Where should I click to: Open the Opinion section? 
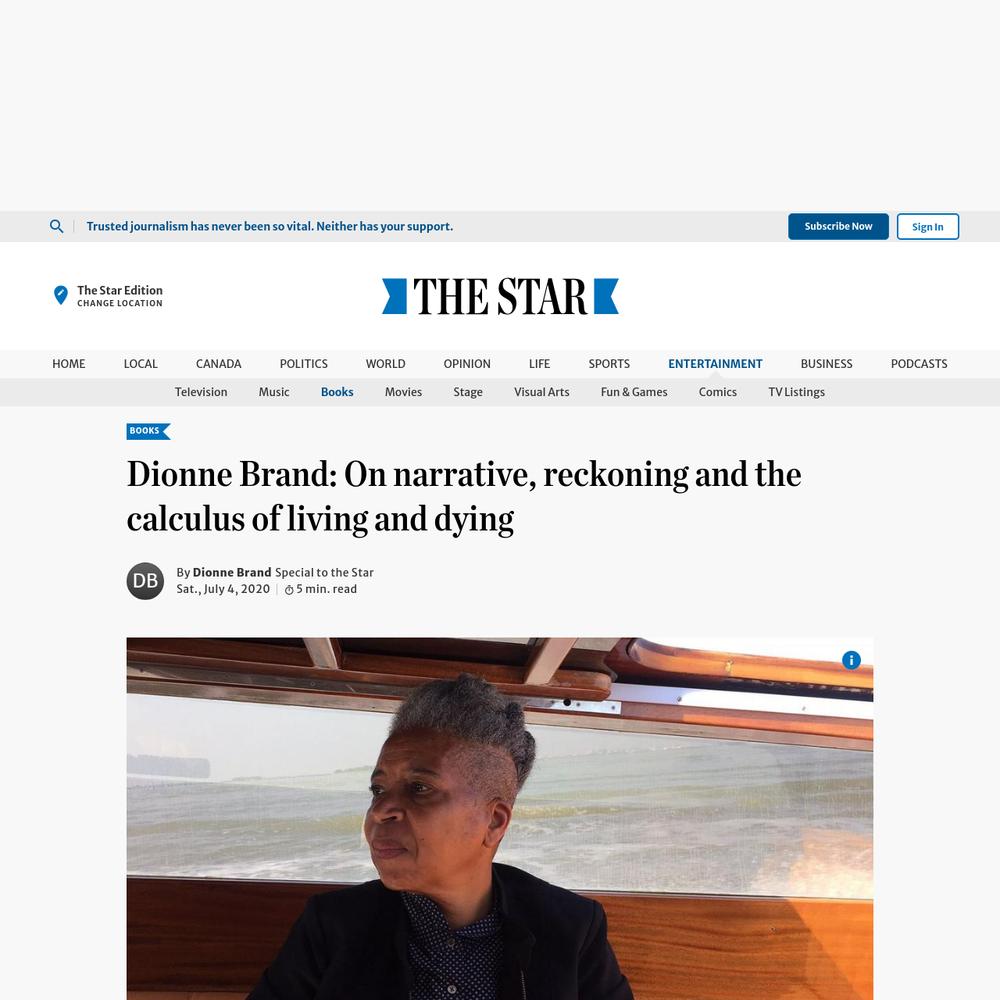[x=467, y=364]
